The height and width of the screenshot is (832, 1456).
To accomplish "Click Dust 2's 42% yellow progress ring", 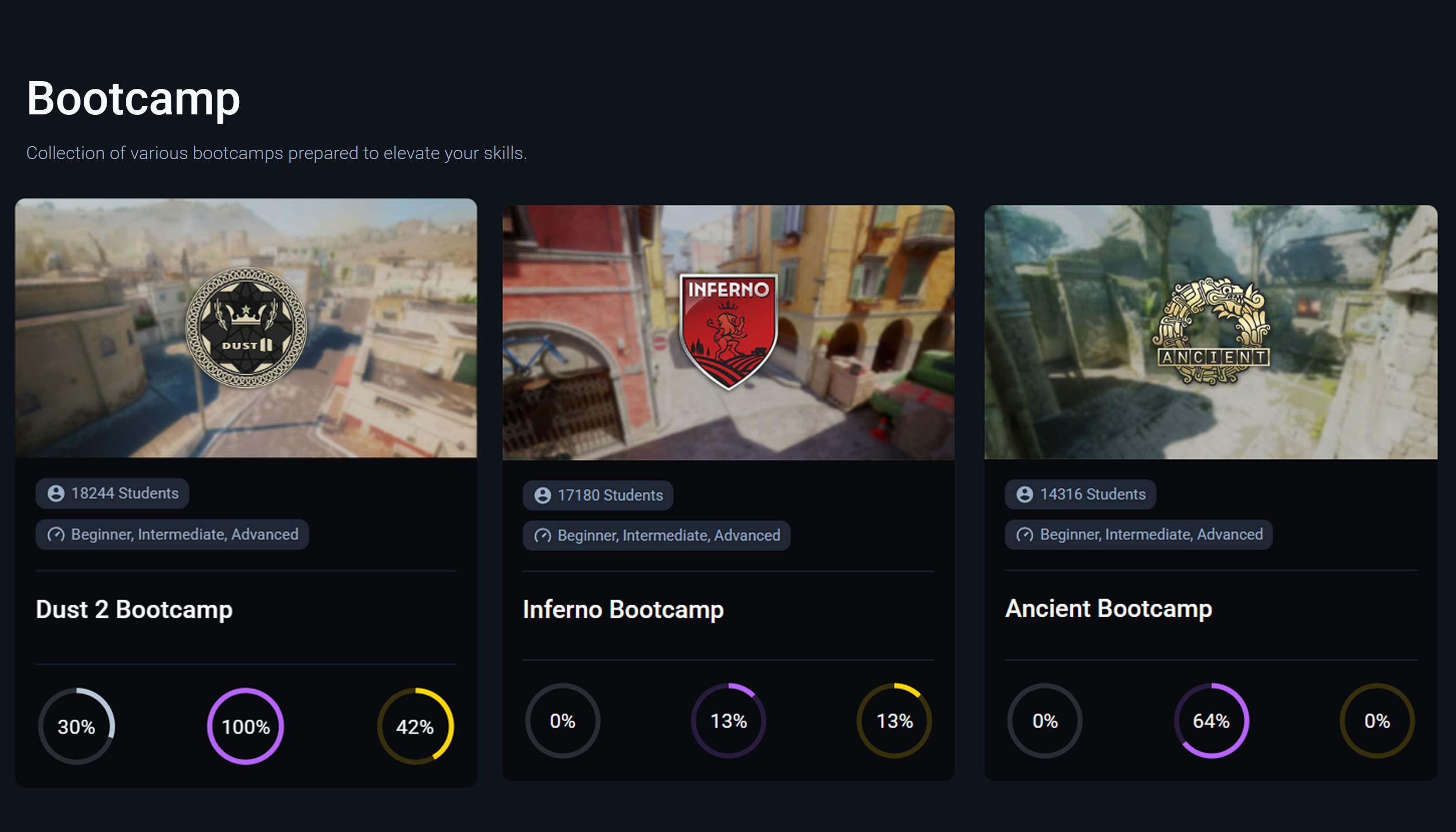I will point(415,726).
